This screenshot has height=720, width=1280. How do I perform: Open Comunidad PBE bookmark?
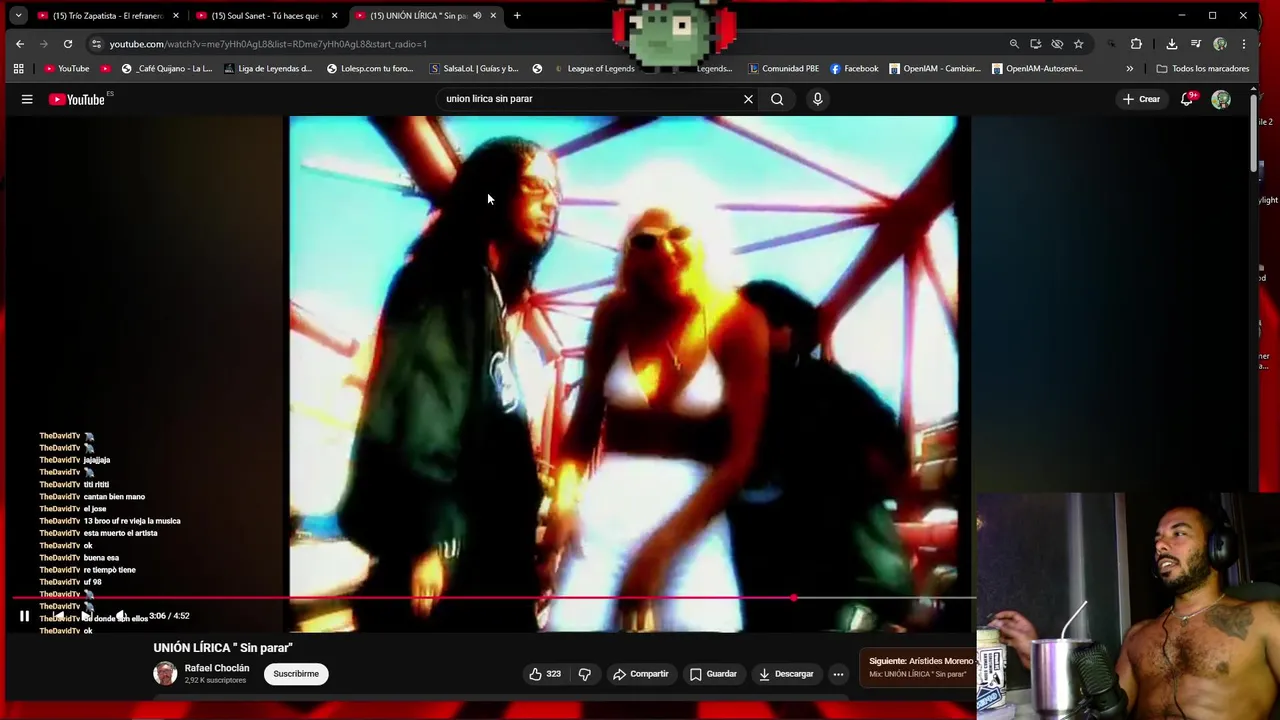coord(784,69)
